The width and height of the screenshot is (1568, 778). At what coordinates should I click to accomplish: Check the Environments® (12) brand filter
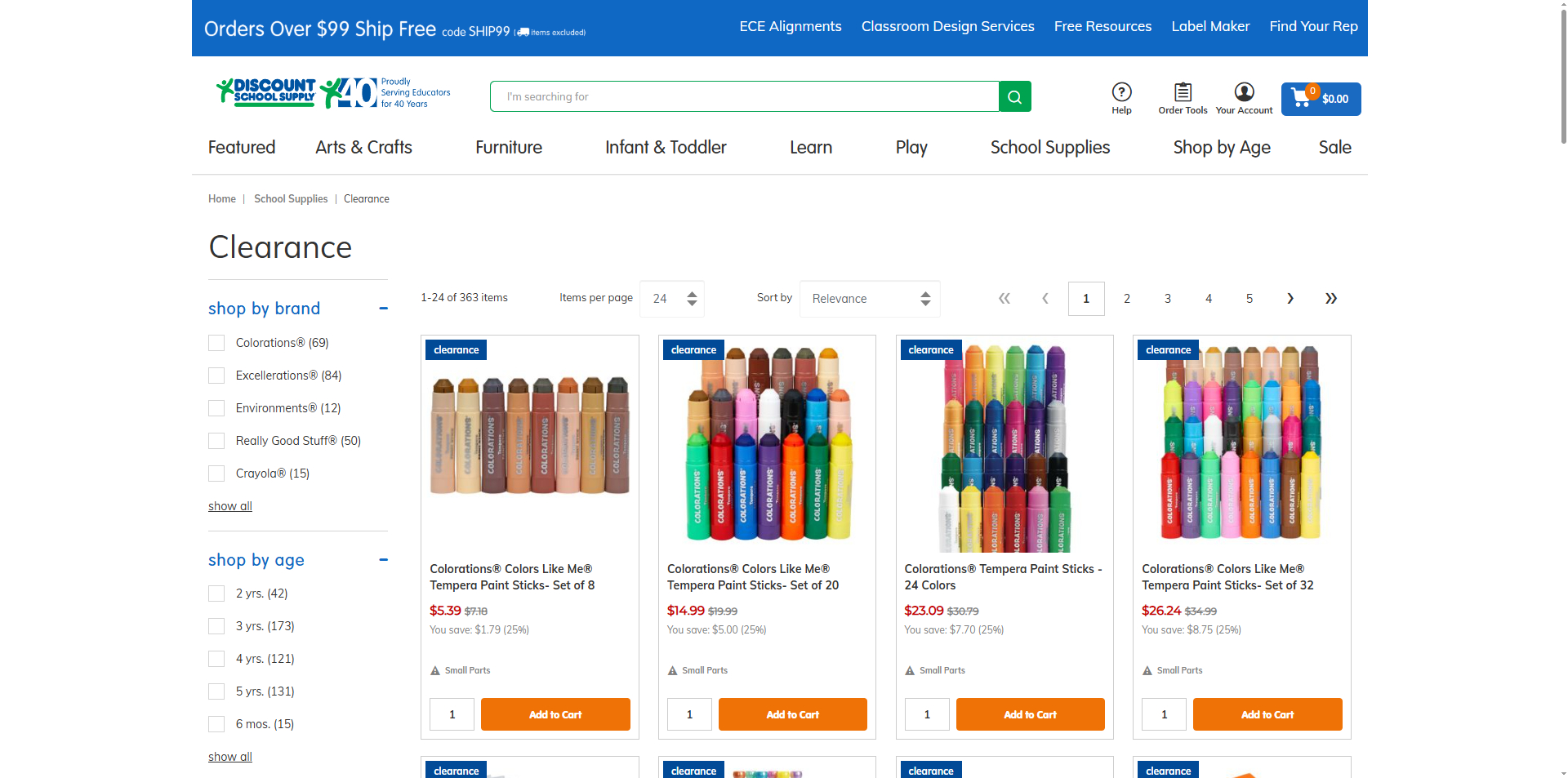[216, 408]
